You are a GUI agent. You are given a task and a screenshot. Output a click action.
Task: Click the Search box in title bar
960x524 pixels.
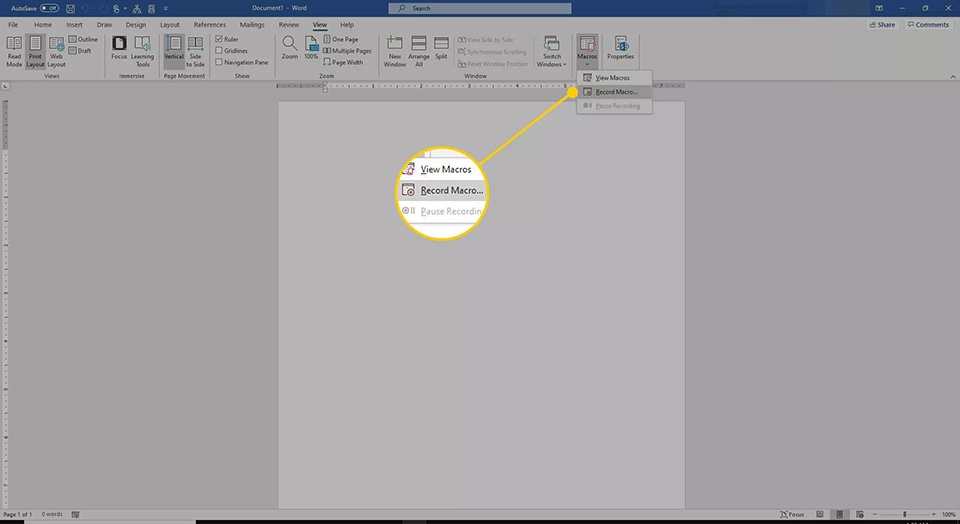[480, 8]
